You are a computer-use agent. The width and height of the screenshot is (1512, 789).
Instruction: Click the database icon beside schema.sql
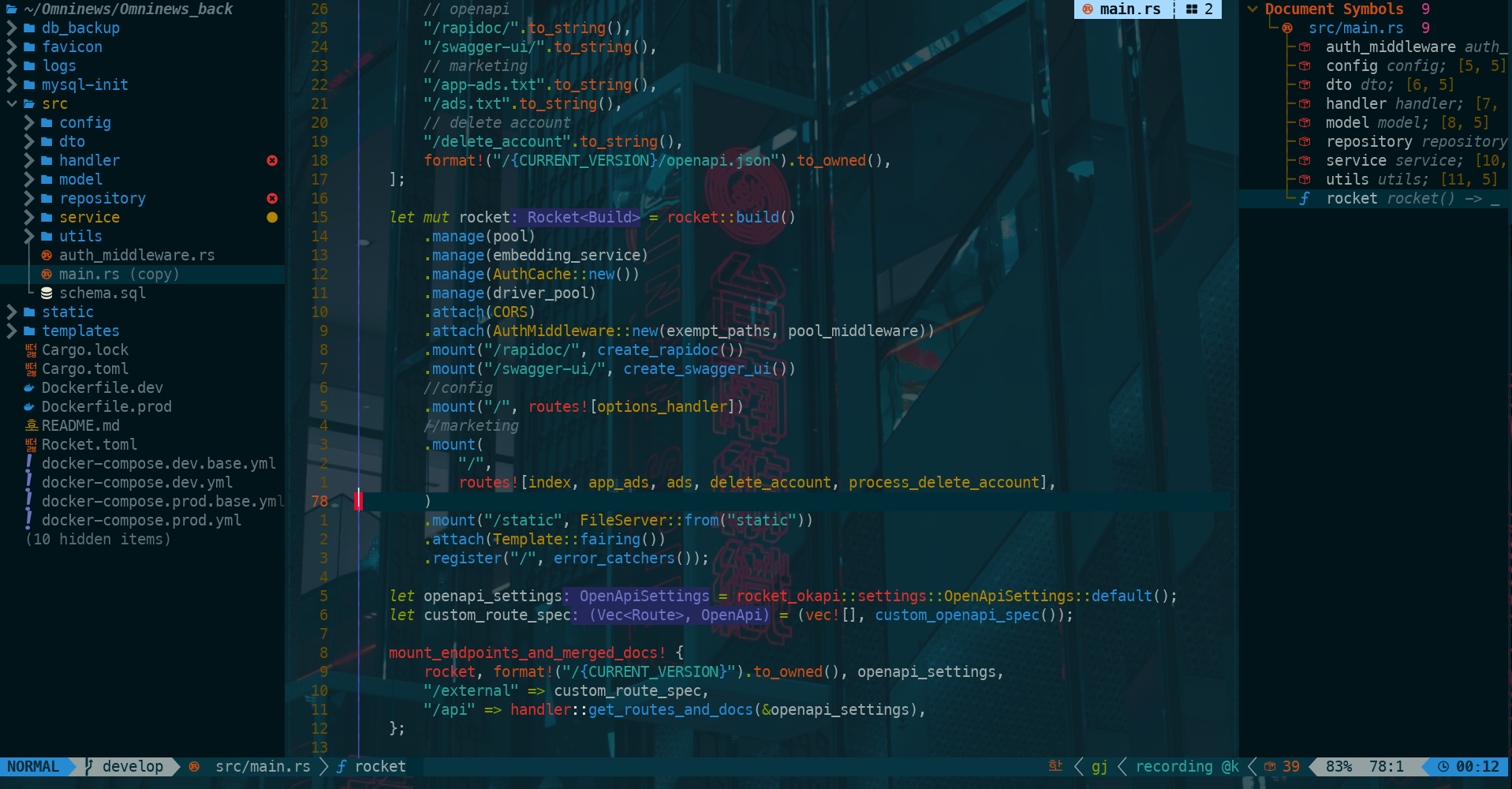coord(47,294)
